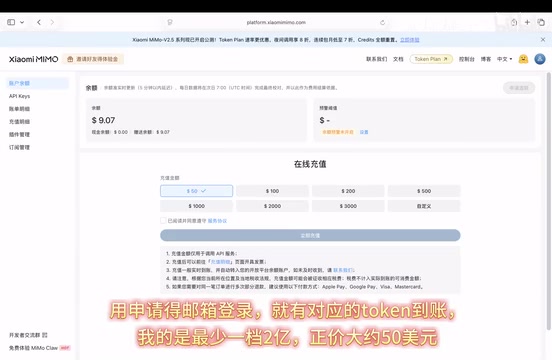Open 开发者交流群 at the sidebar bottom
This screenshot has height=360, width=552.
point(28,335)
